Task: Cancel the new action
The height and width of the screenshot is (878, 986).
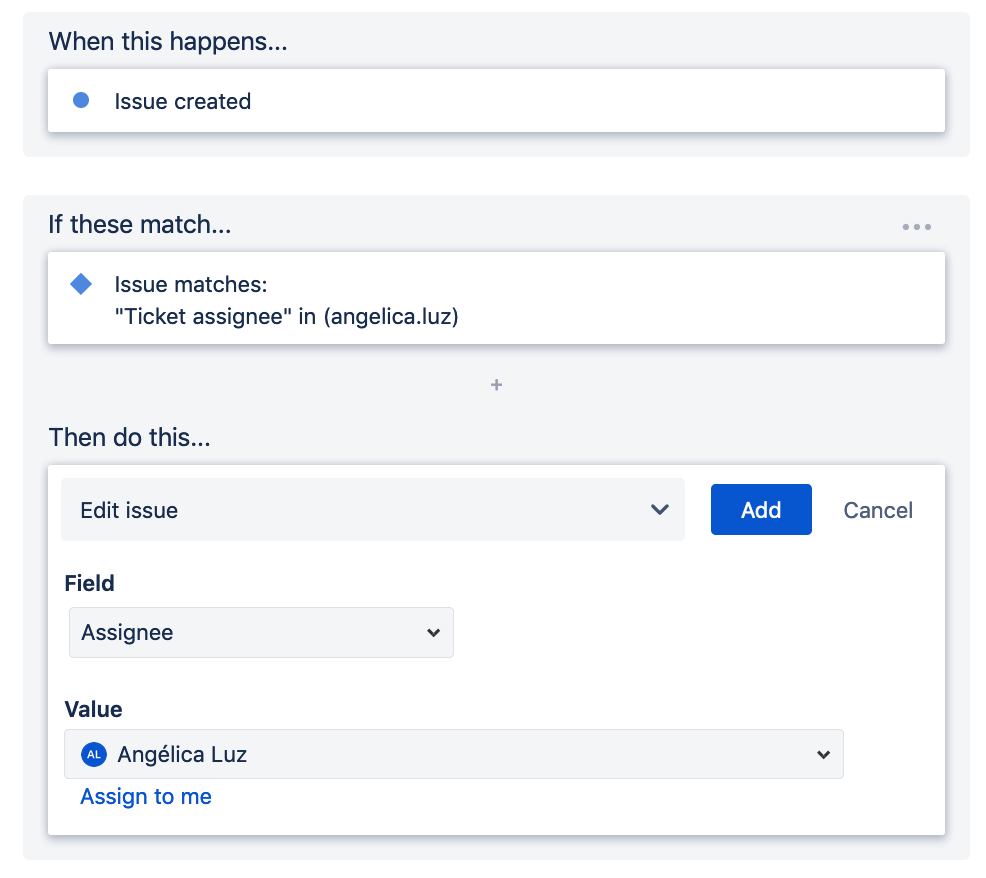Action: pyautogui.click(x=877, y=510)
